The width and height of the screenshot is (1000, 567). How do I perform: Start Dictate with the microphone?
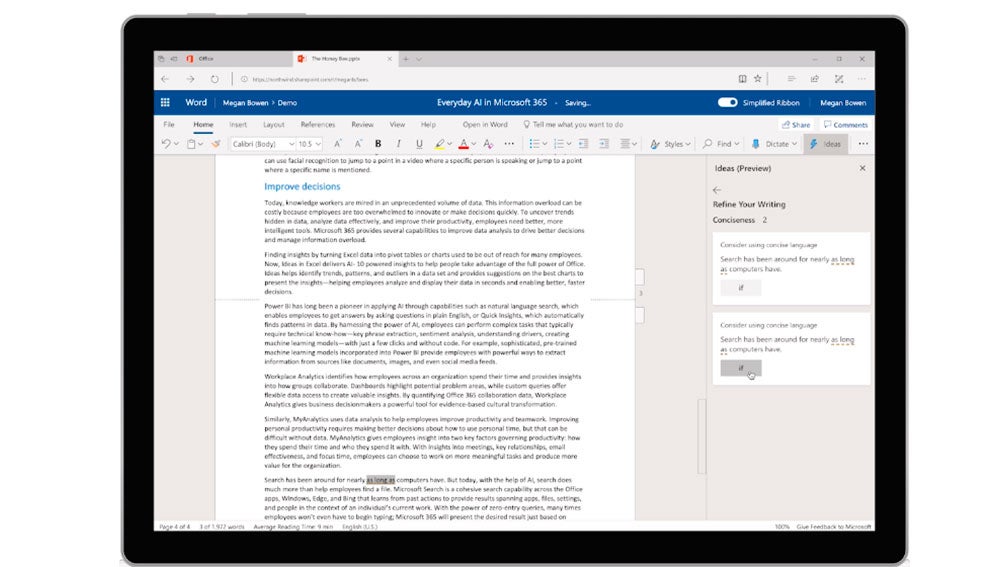[774, 144]
